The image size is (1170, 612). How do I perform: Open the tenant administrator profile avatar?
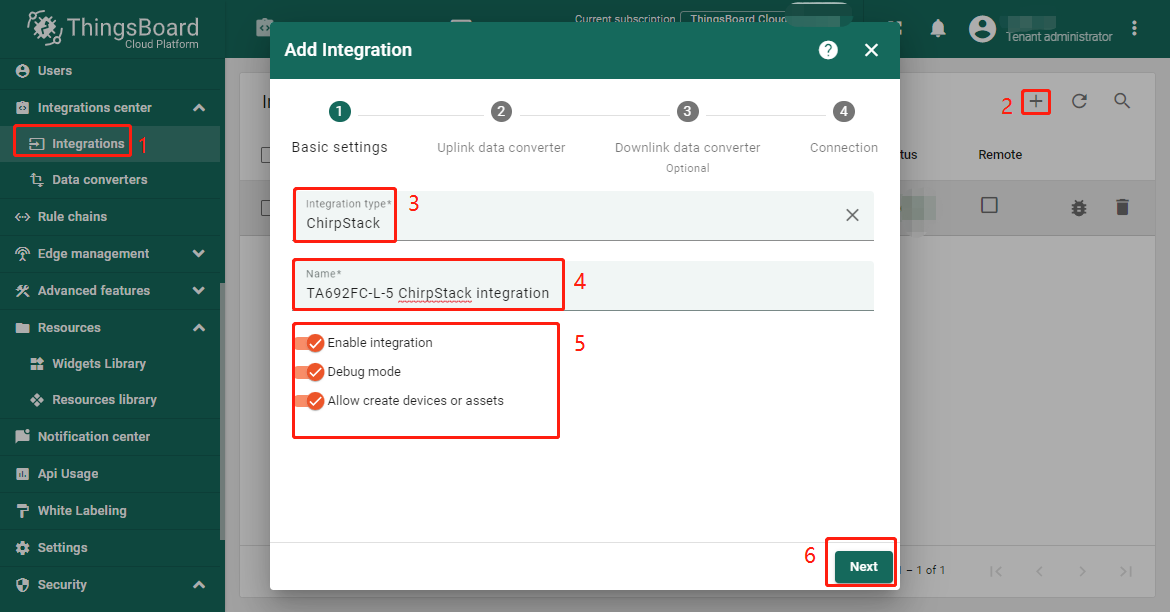point(982,29)
